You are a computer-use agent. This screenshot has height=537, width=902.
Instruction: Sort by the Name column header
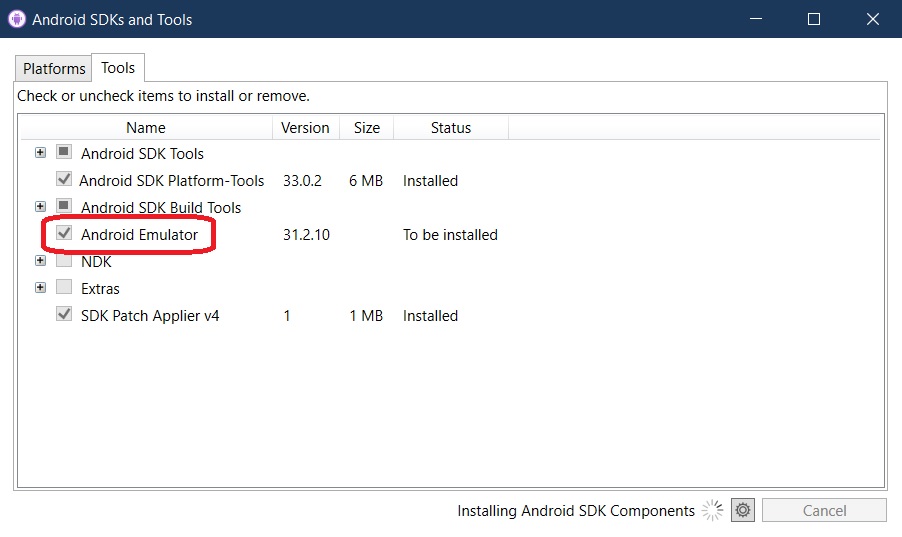[x=146, y=128]
